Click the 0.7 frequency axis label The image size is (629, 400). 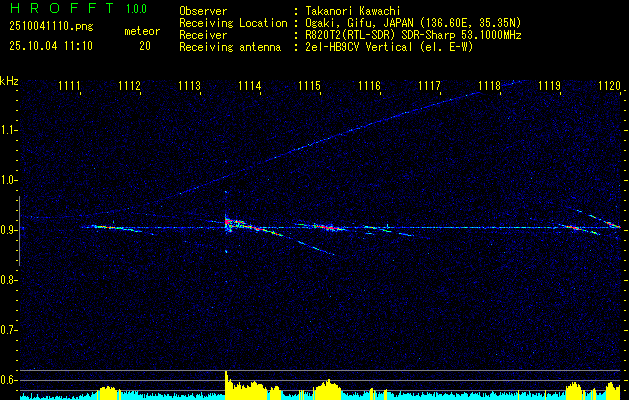point(7,330)
